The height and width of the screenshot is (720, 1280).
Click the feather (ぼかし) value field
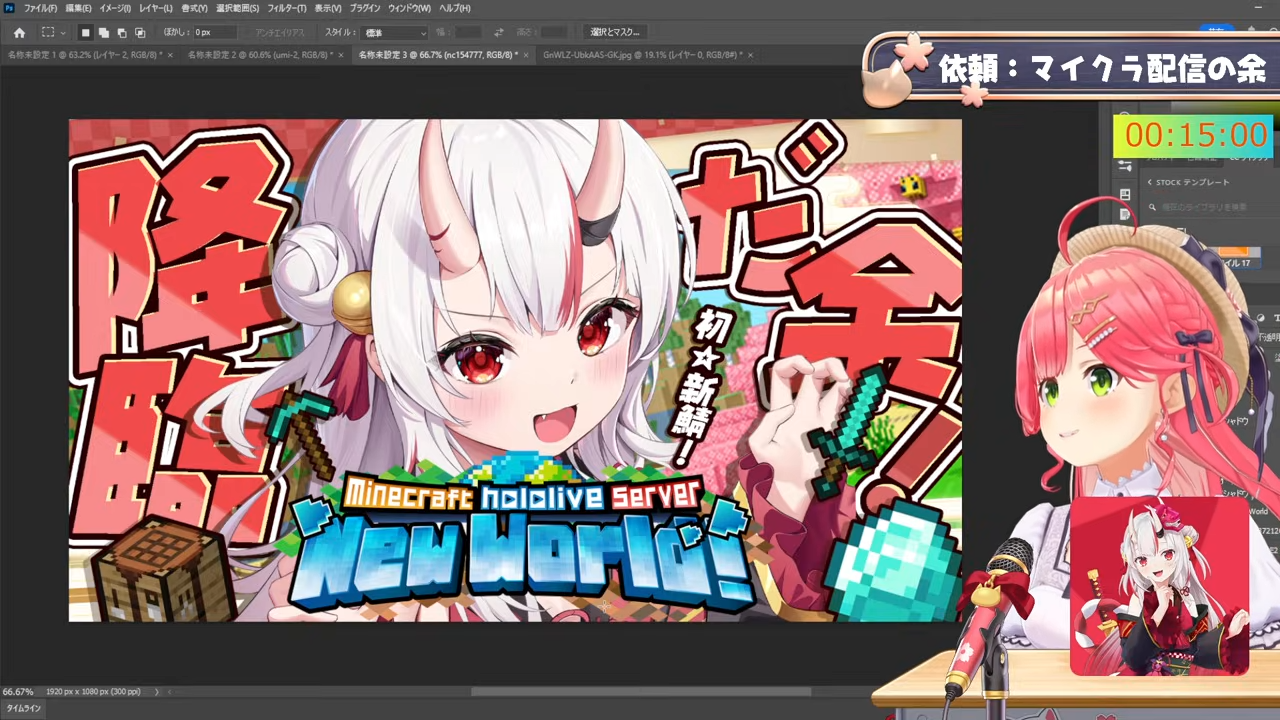(214, 33)
